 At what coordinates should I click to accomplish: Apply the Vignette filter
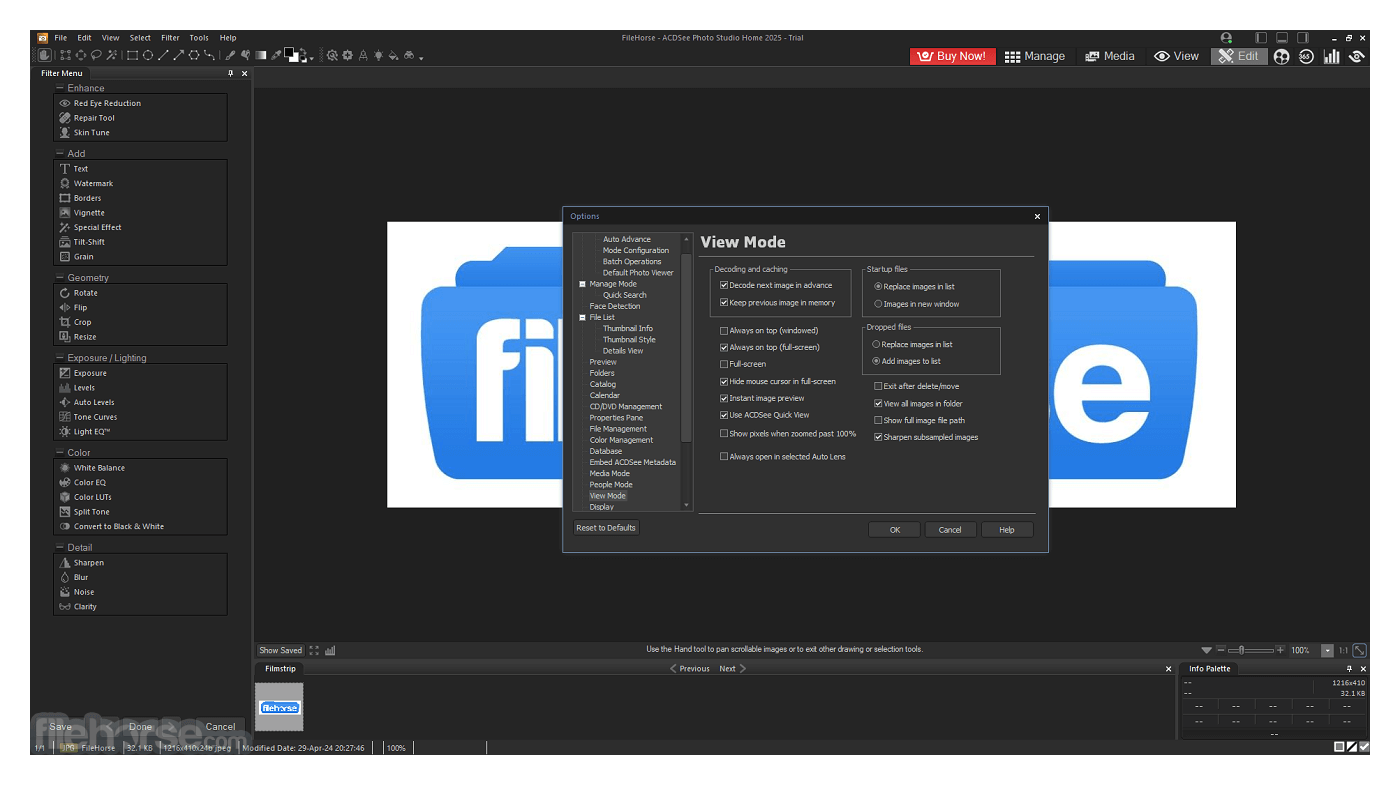tap(89, 212)
